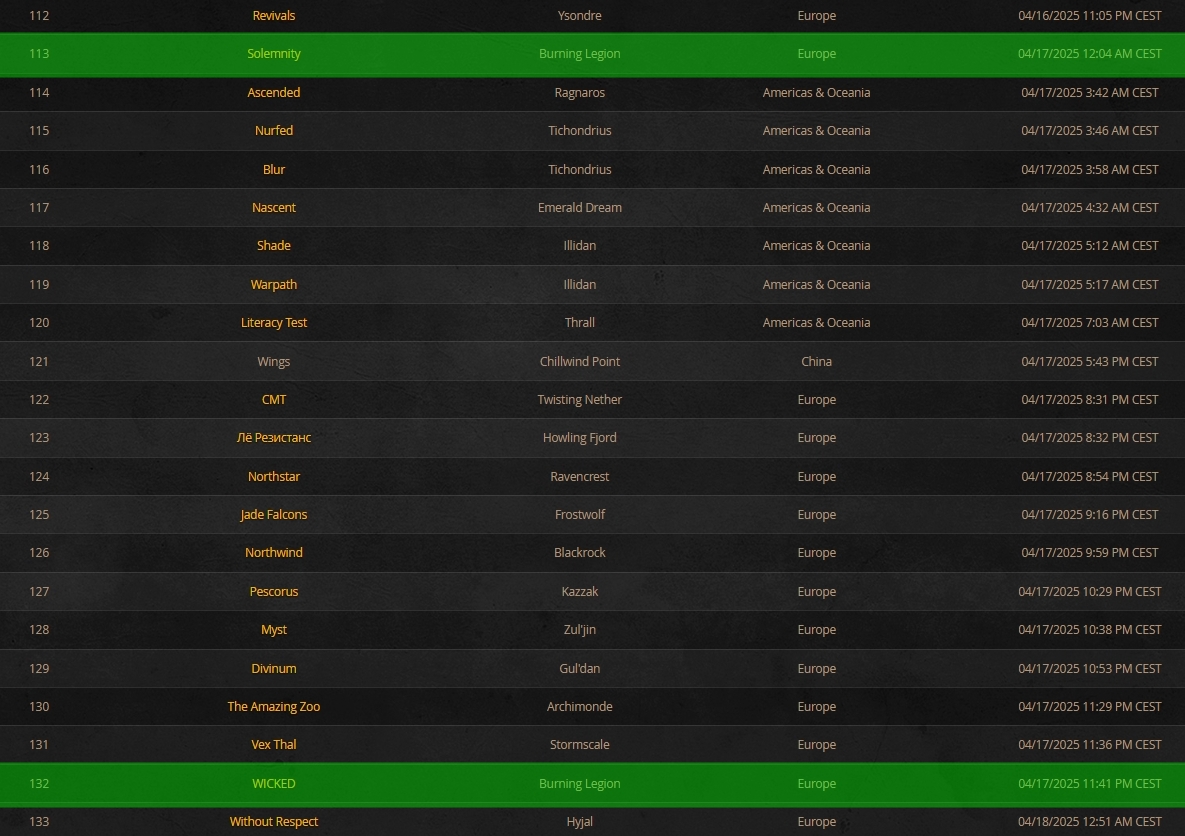Open the Warpath guild link

pos(274,285)
